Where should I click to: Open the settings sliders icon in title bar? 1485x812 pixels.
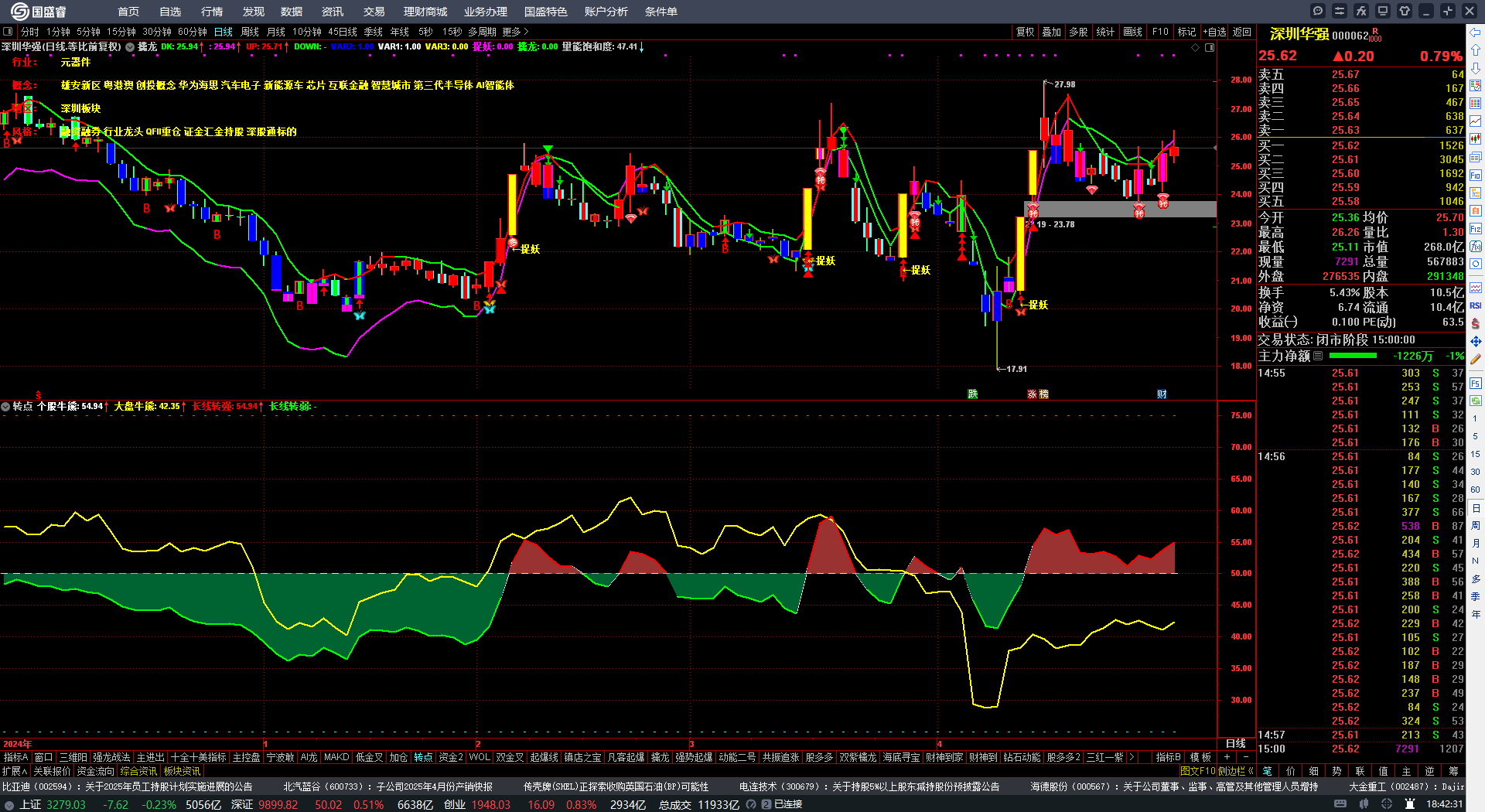click(x=1340, y=11)
